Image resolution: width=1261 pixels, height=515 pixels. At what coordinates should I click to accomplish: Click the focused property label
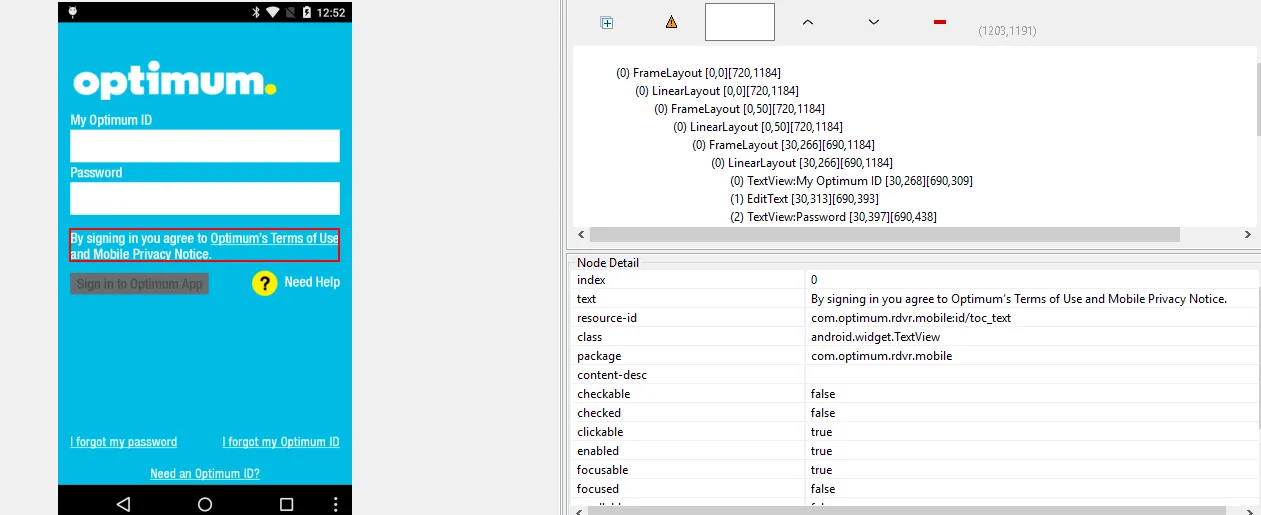598,489
